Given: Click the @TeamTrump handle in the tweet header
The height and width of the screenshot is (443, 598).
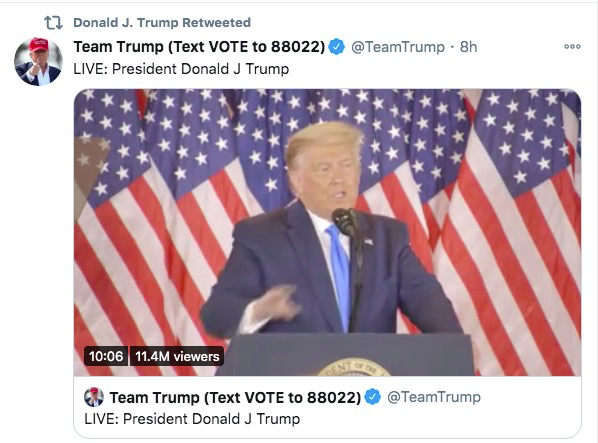Looking at the screenshot, I should coord(398,47).
